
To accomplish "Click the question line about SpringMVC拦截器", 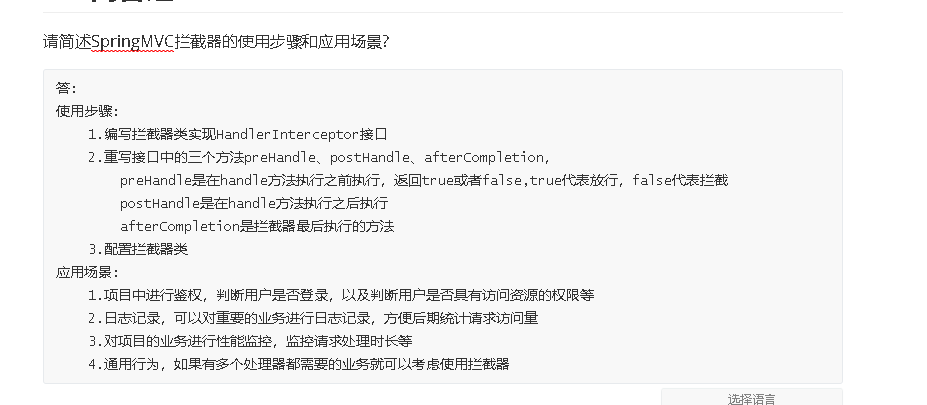I will click(x=215, y=42).
